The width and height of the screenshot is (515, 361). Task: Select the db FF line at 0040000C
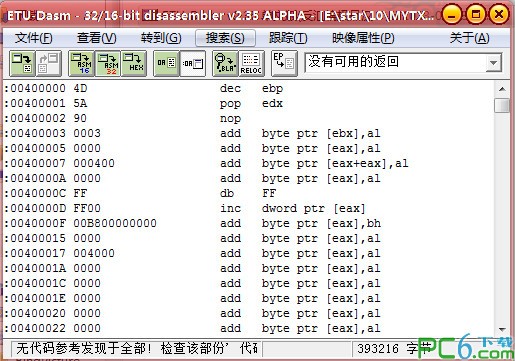(x=248, y=193)
